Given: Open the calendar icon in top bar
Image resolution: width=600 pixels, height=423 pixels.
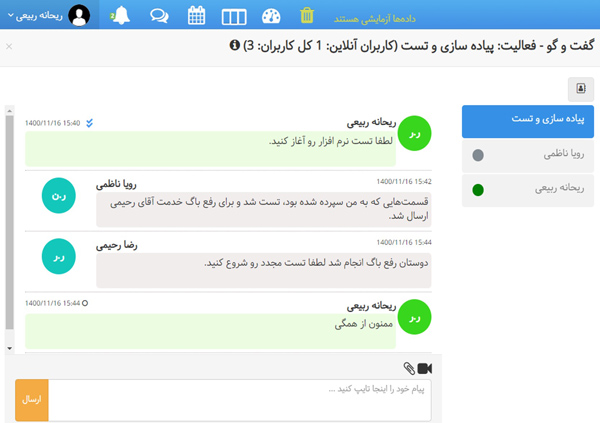Looking at the screenshot, I should pos(196,16).
